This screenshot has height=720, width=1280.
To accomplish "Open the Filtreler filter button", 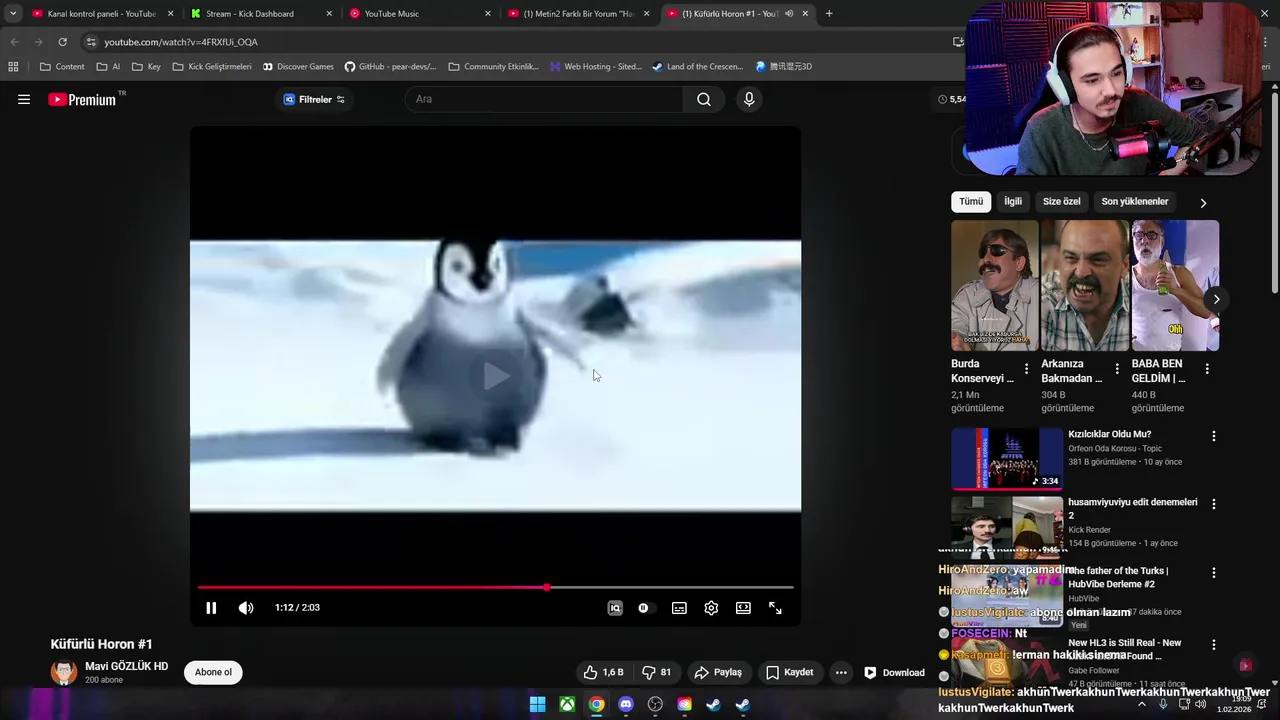I will point(314,99).
